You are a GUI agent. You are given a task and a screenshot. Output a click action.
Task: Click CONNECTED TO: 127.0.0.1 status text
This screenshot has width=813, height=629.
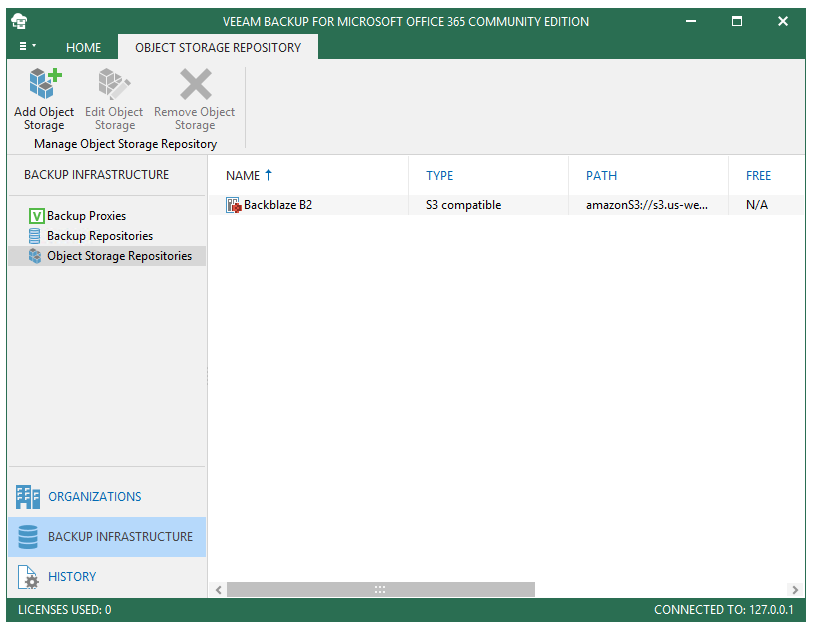click(x=723, y=610)
